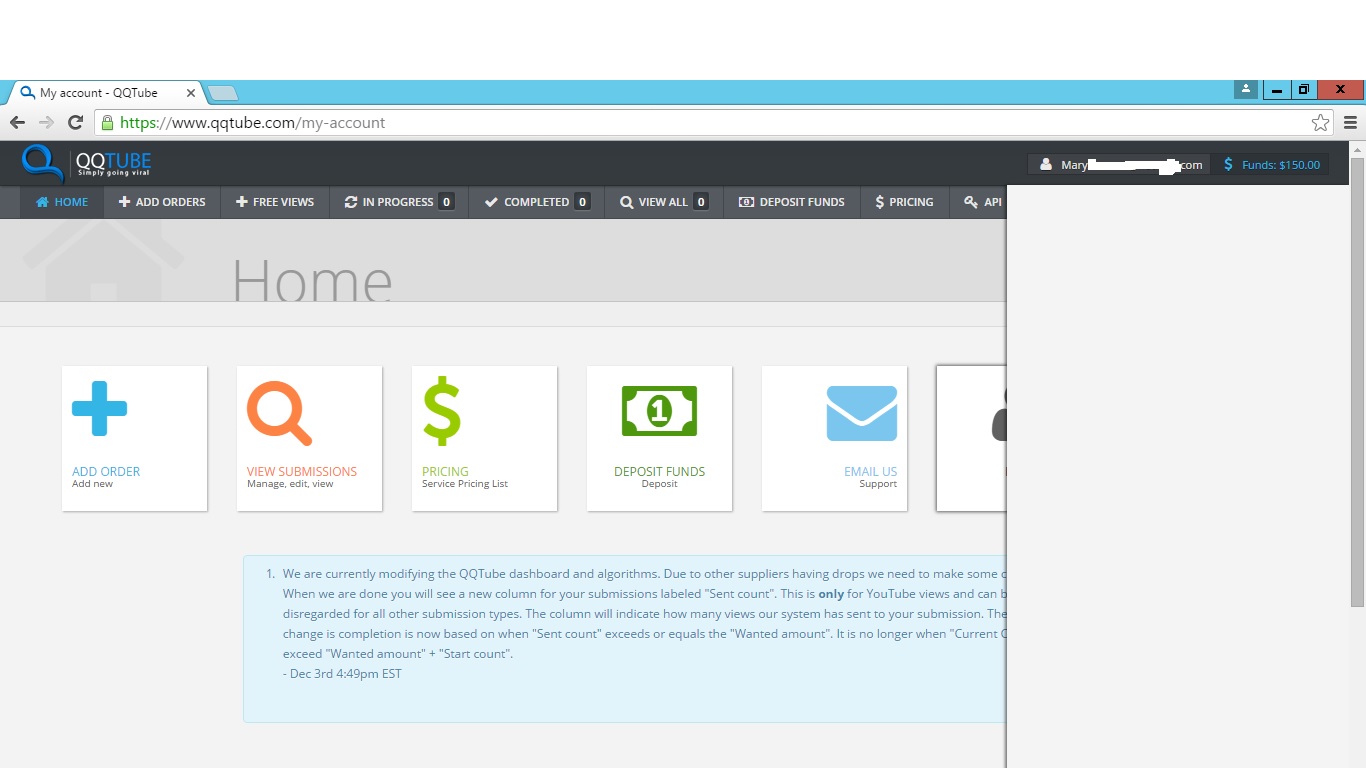Open a new browser tab
This screenshot has width=1366, height=768.
222,93
